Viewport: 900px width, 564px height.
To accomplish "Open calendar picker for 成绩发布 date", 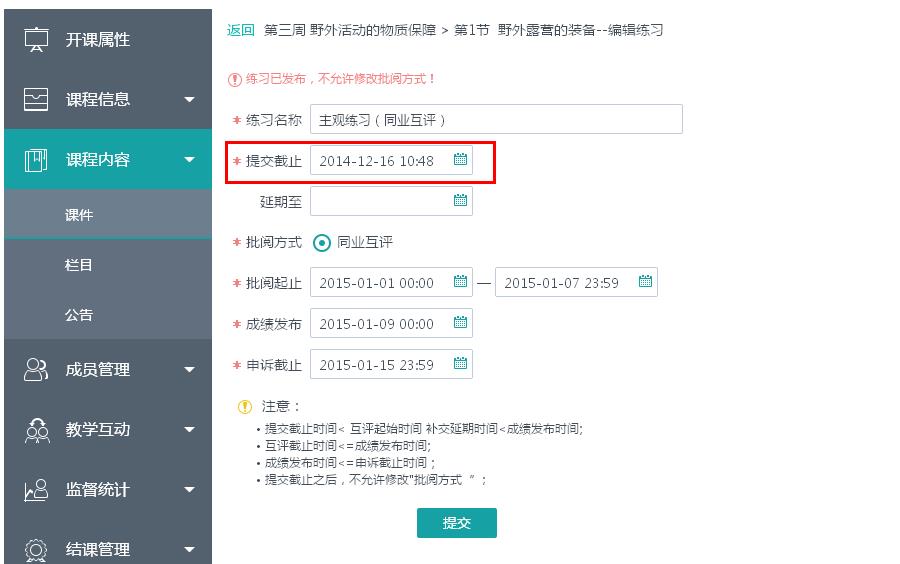I will (x=460, y=323).
